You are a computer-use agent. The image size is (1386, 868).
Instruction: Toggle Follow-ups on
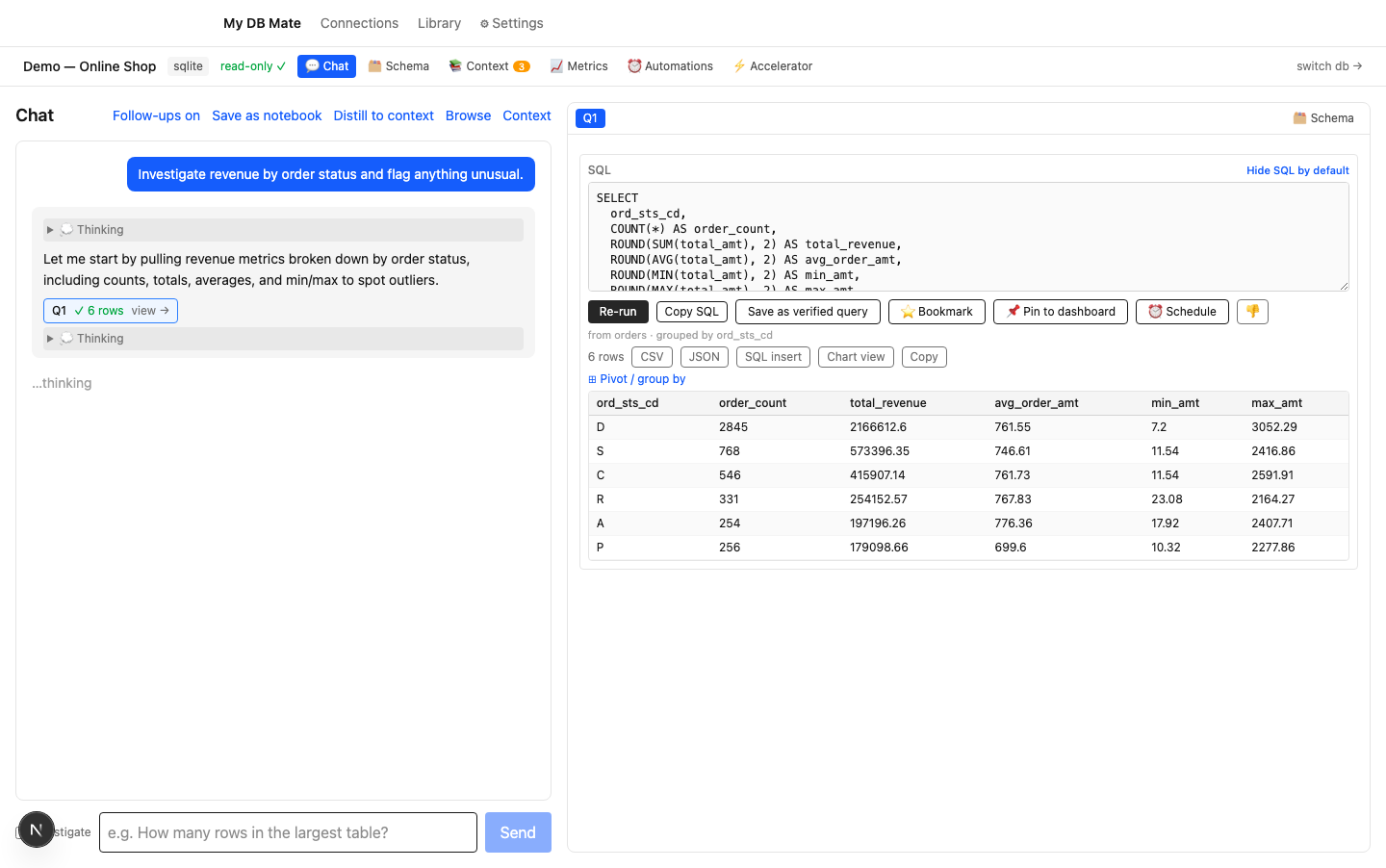(156, 115)
